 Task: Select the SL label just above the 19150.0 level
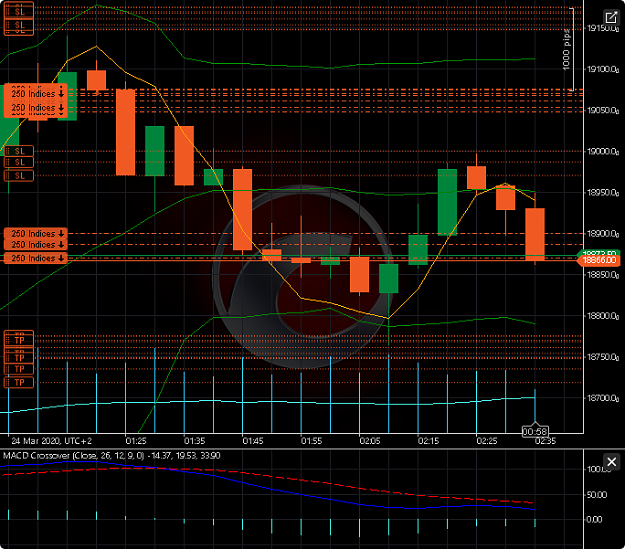tap(19, 26)
